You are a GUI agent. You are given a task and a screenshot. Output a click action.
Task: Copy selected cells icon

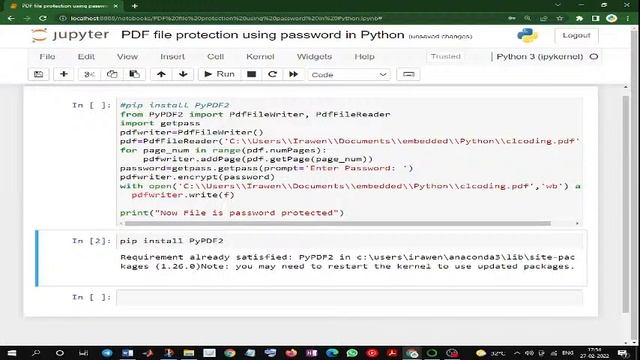112,74
